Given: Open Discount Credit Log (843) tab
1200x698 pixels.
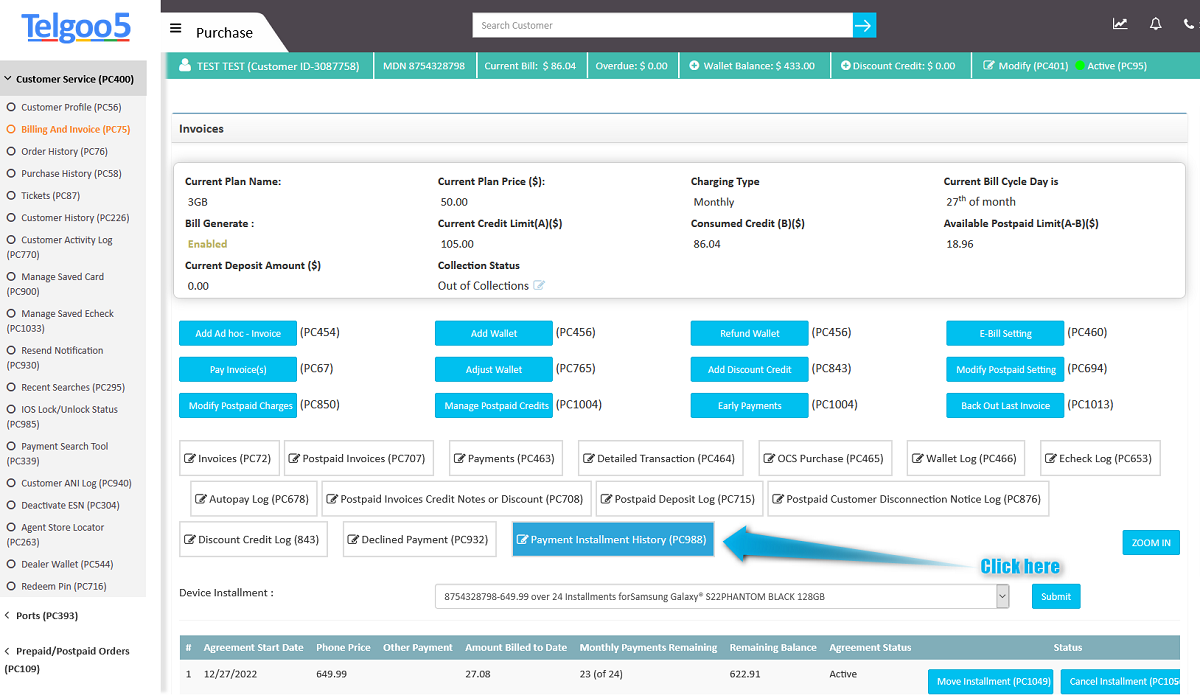Looking at the screenshot, I should [253, 540].
